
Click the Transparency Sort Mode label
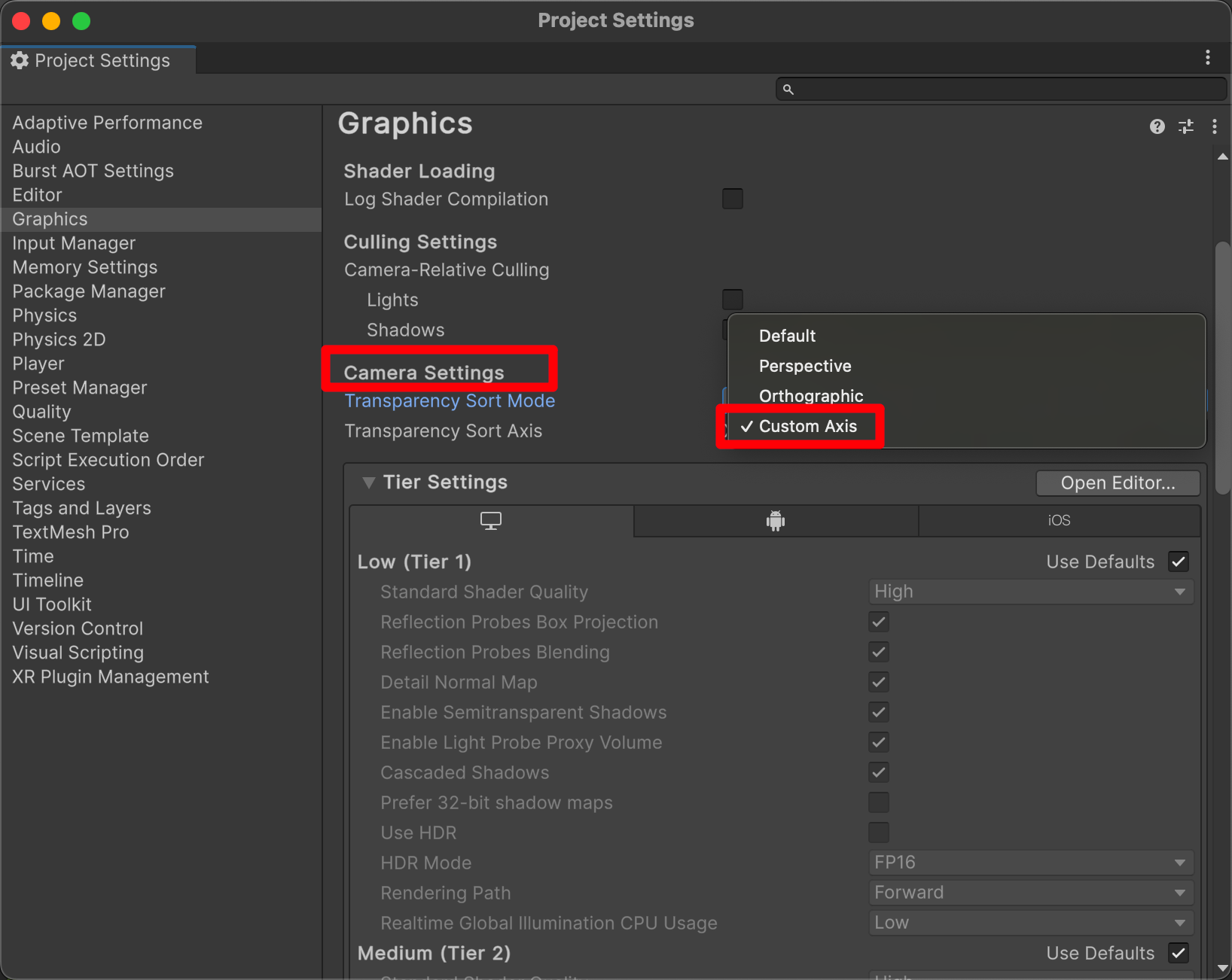(450, 401)
